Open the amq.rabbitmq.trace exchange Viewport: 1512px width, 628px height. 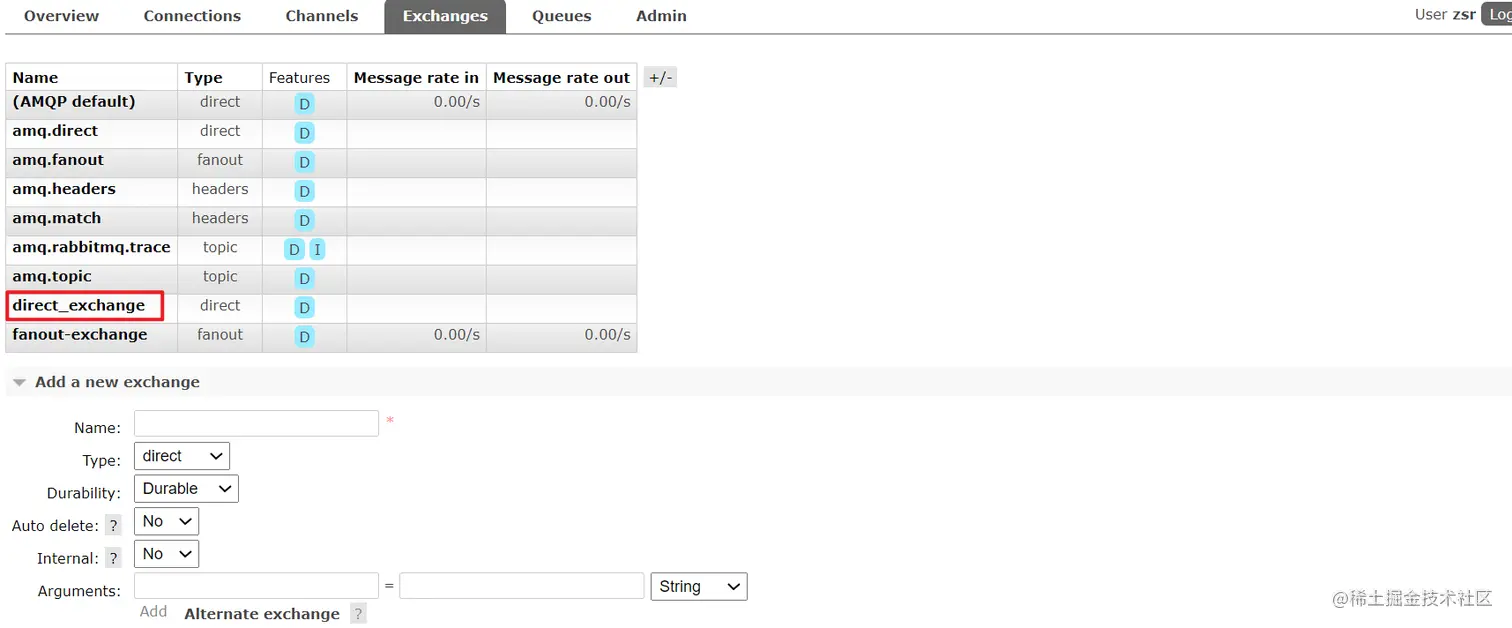click(91, 247)
